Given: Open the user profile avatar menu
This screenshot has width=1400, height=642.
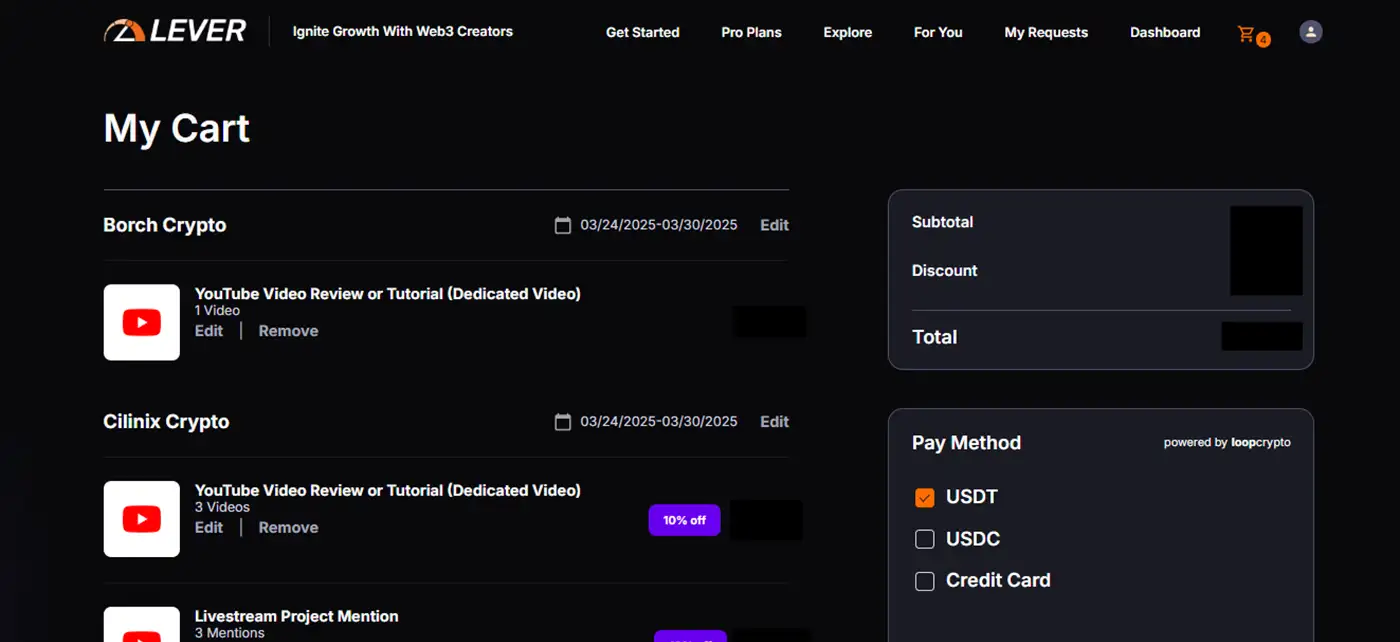Looking at the screenshot, I should tap(1310, 32).
